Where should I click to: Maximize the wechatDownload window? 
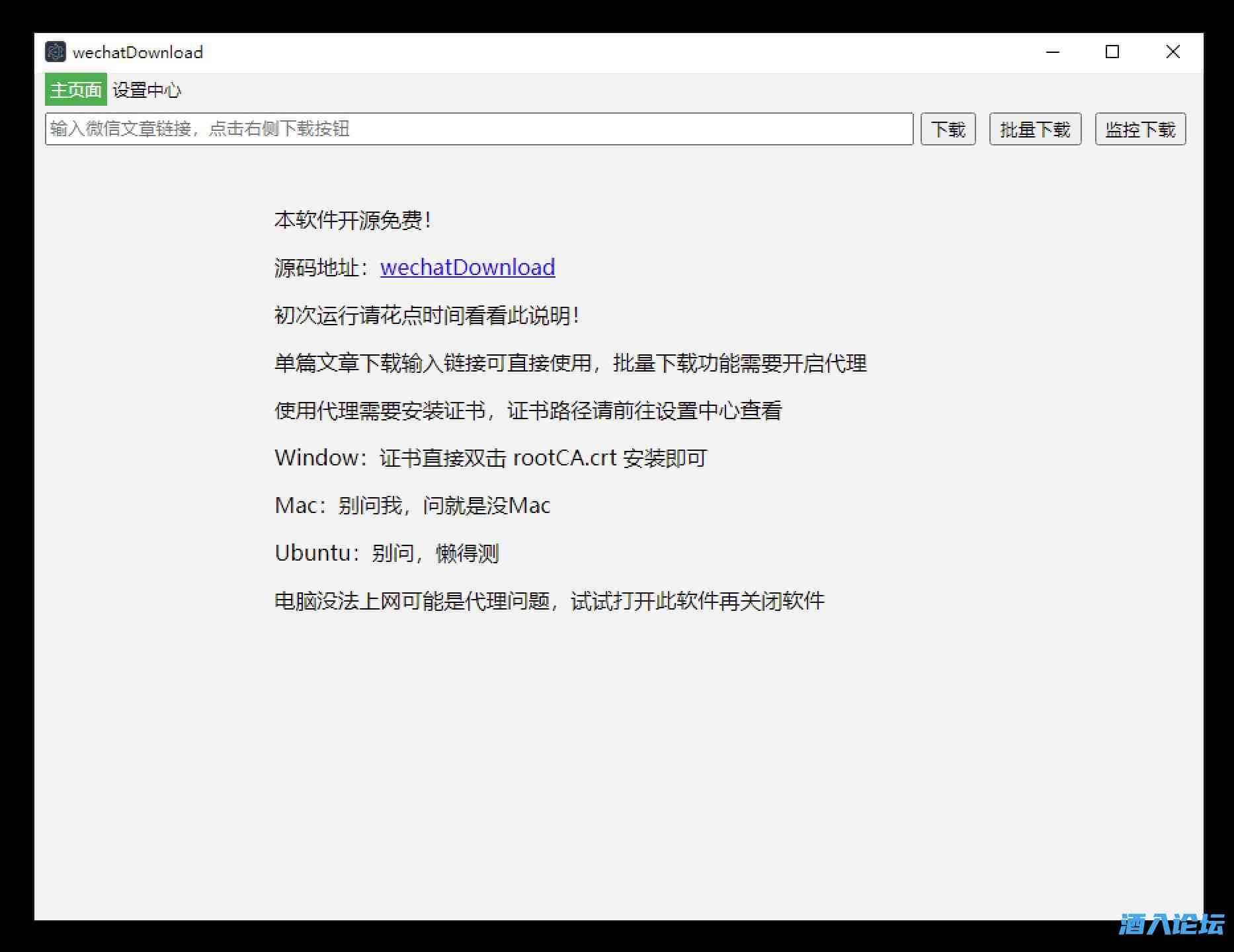coord(1112,52)
